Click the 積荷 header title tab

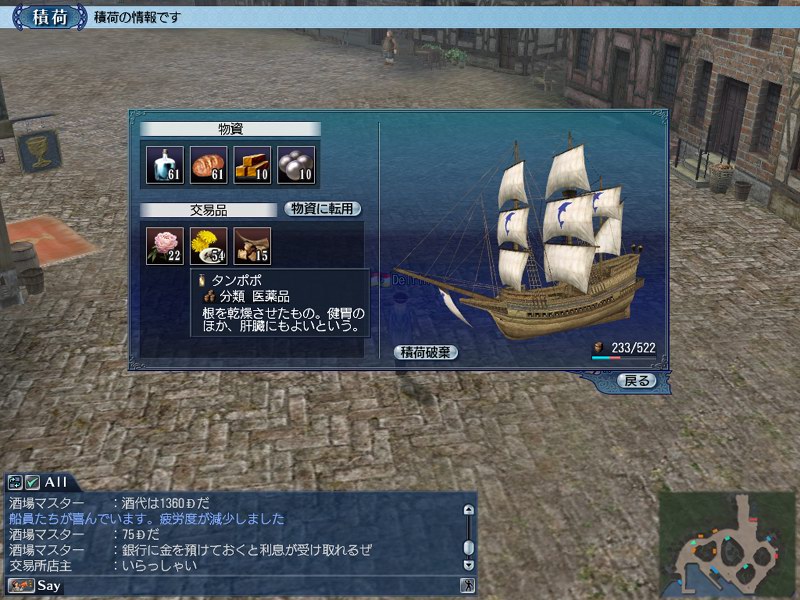click(x=49, y=17)
